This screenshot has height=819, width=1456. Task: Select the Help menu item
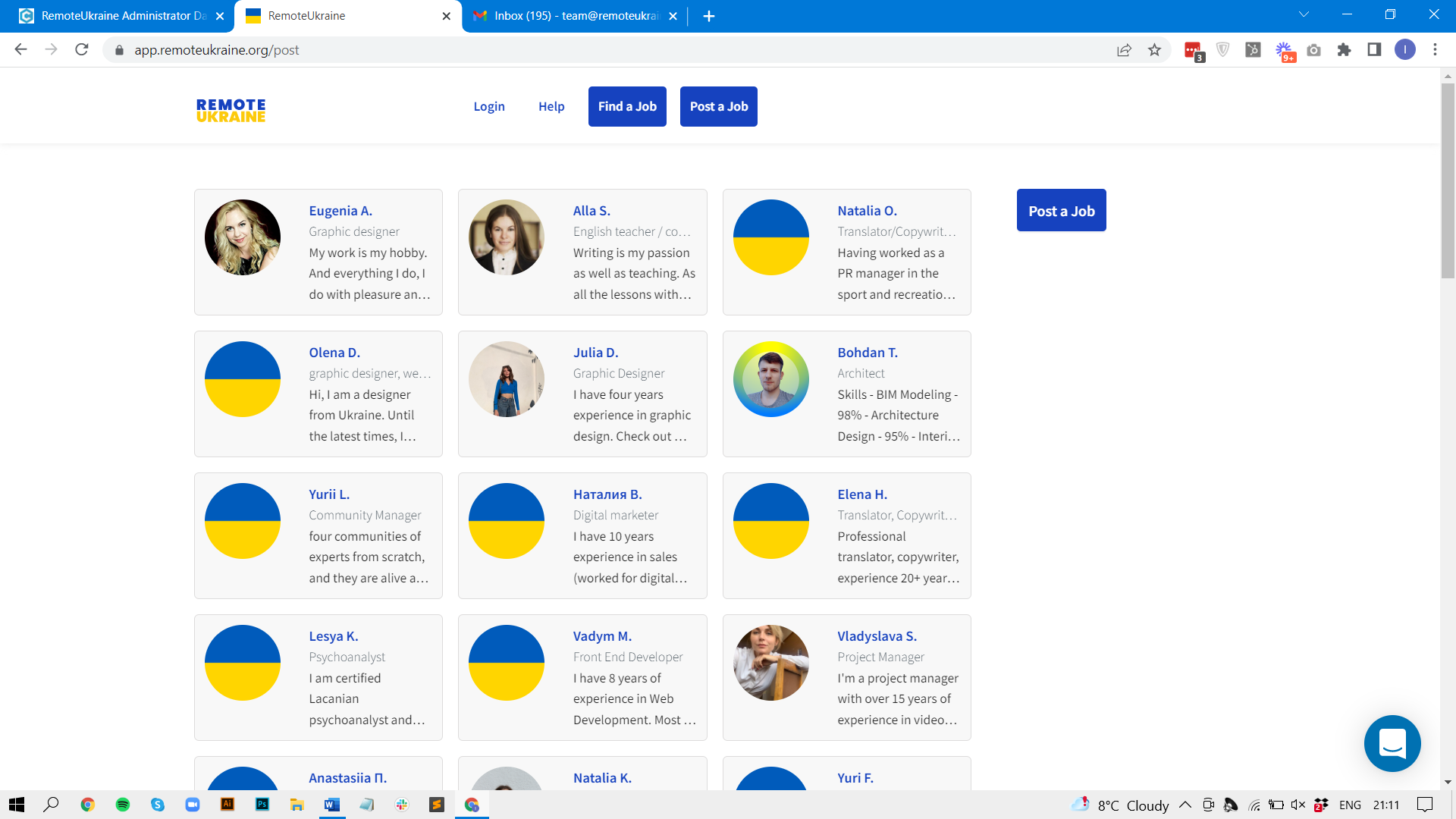(x=552, y=106)
